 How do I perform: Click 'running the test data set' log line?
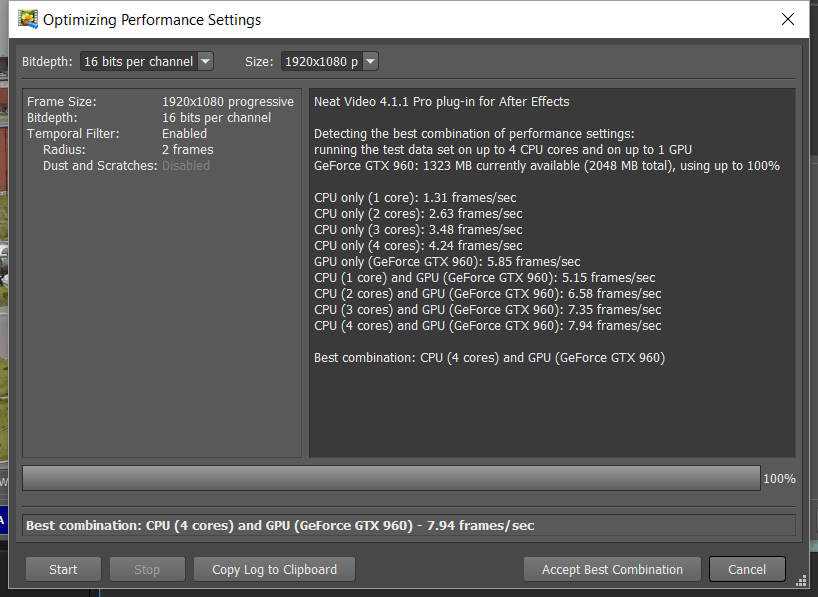pyautogui.click(x=503, y=150)
